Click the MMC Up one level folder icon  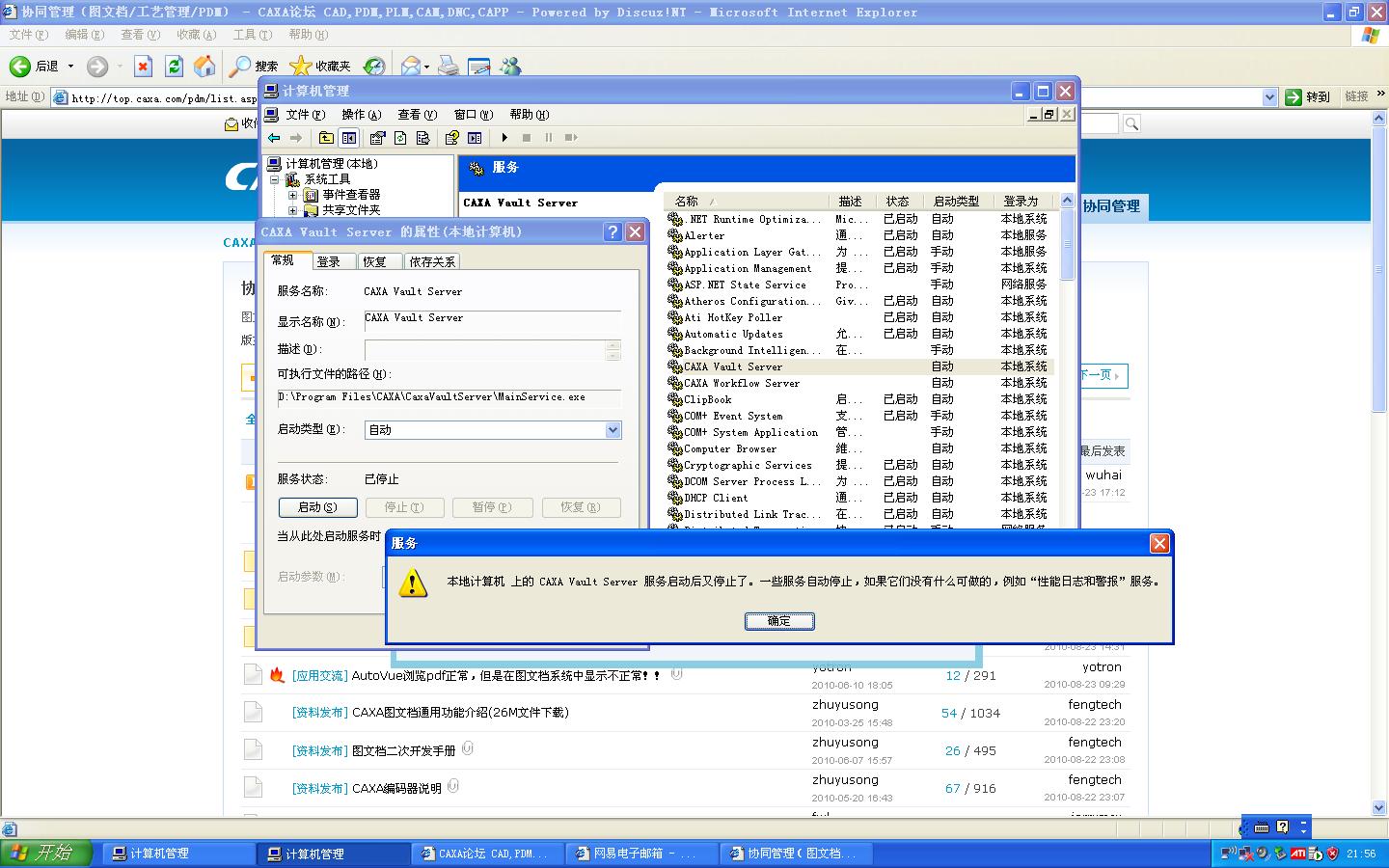coord(326,138)
